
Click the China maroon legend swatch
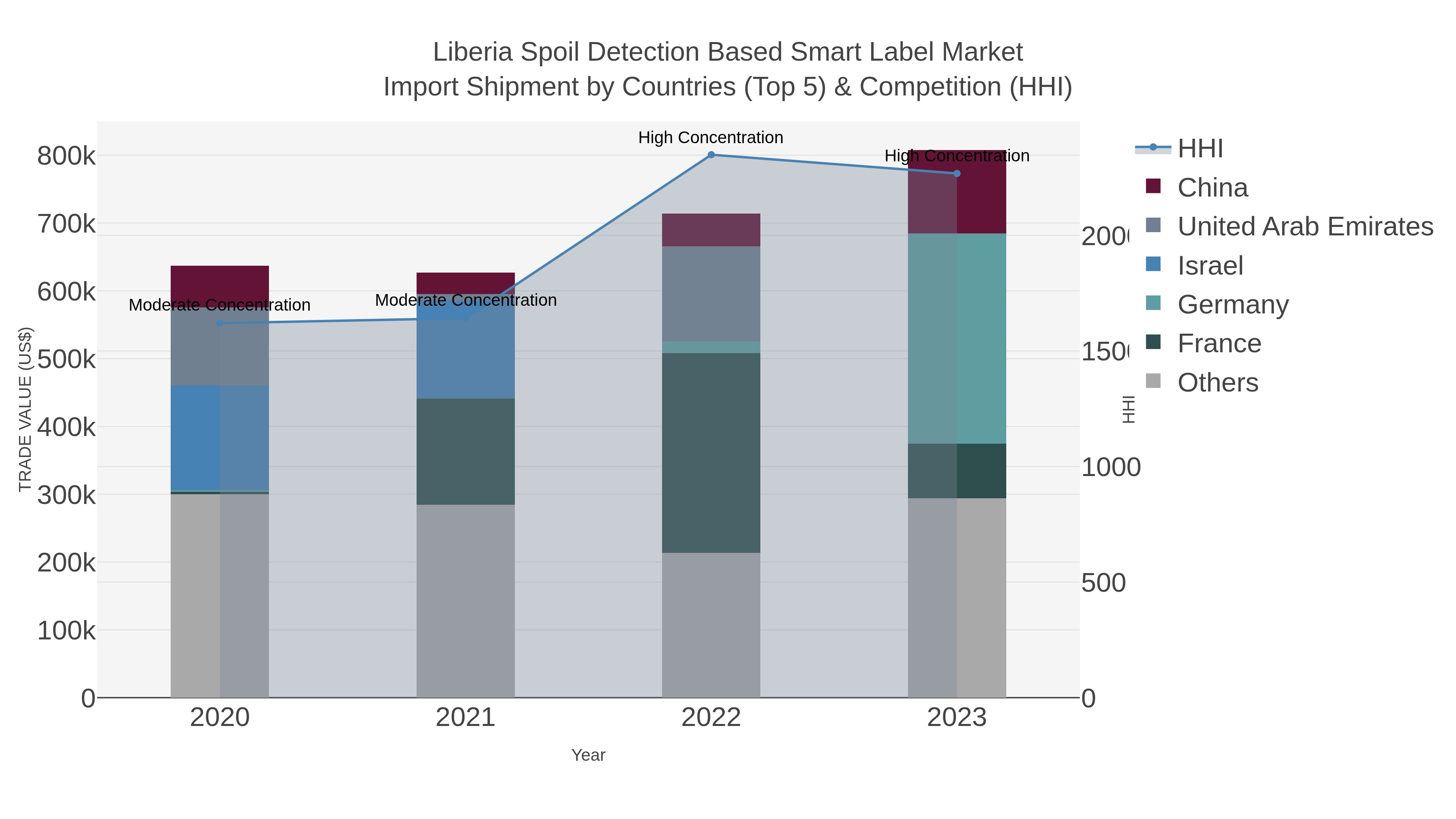tap(1153, 186)
